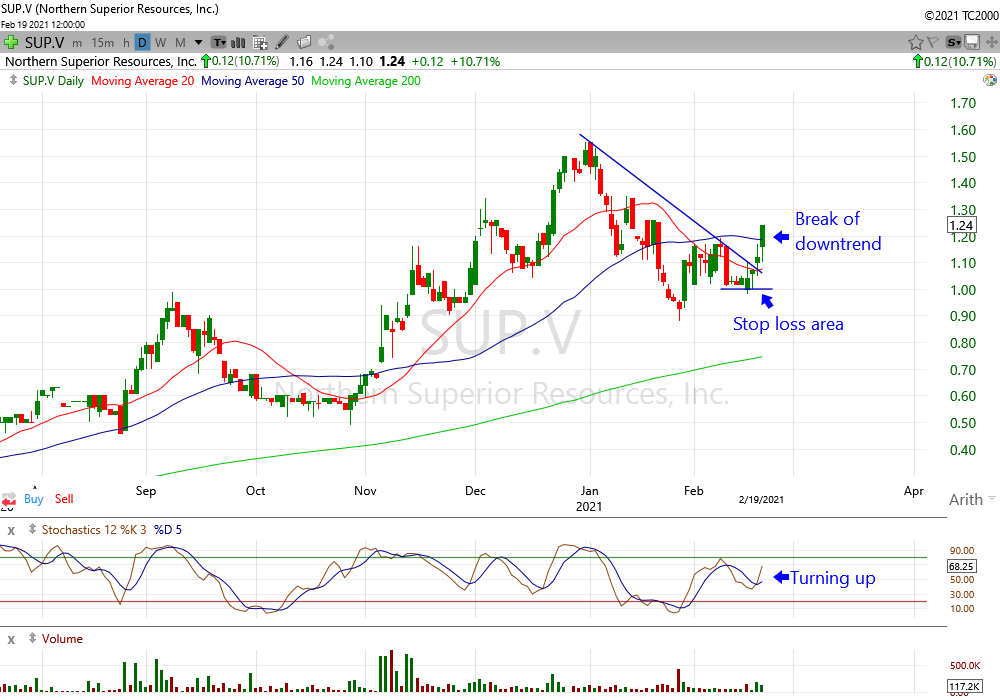Select the pencil drawing tools icon
This screenshot has height=700, width=1000.
(282, 42)
